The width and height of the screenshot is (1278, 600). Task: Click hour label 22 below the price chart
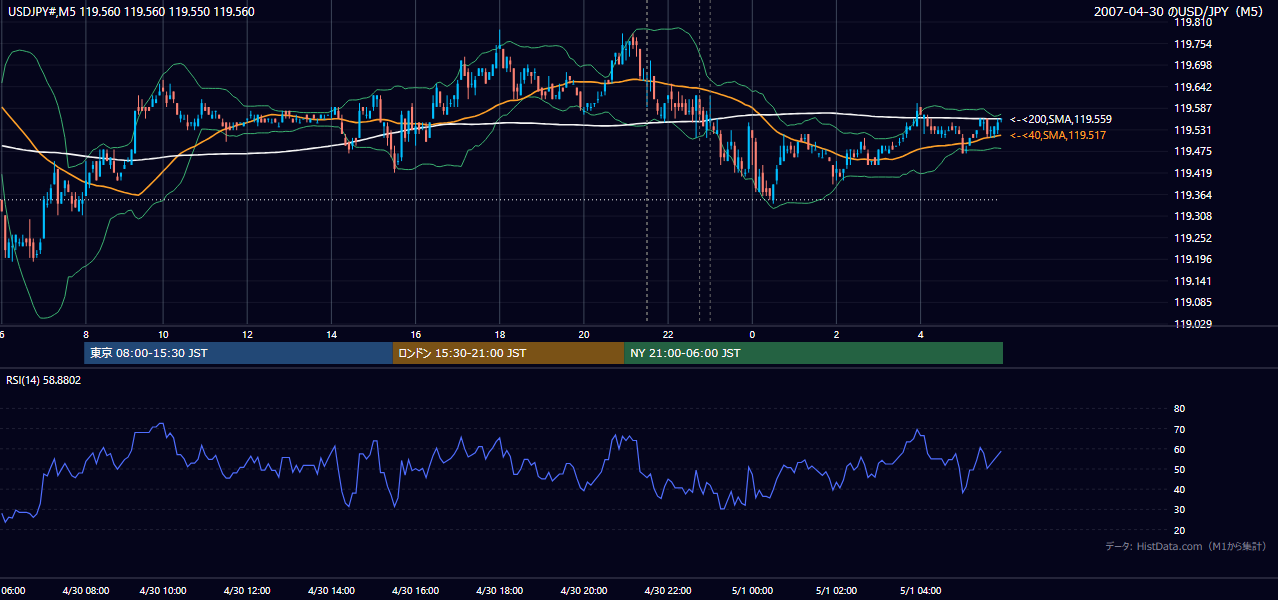668,335
